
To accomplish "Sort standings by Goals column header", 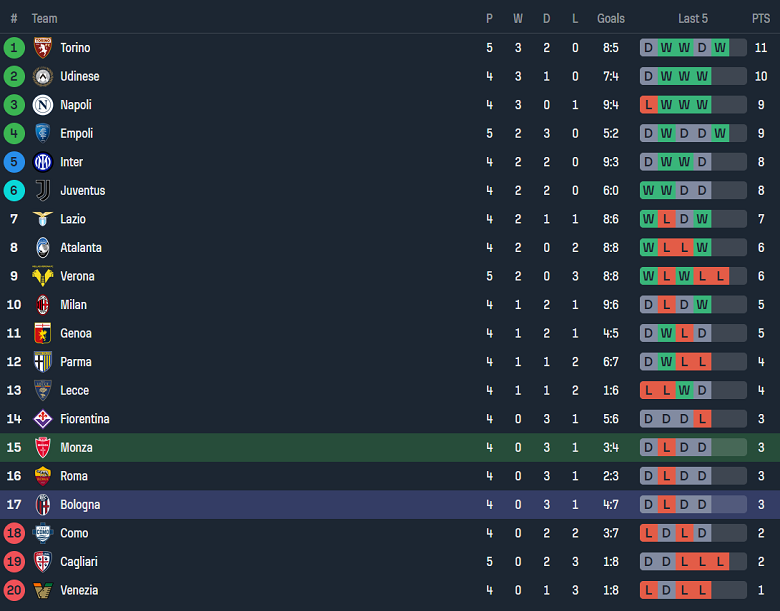I will coord(611,18).
